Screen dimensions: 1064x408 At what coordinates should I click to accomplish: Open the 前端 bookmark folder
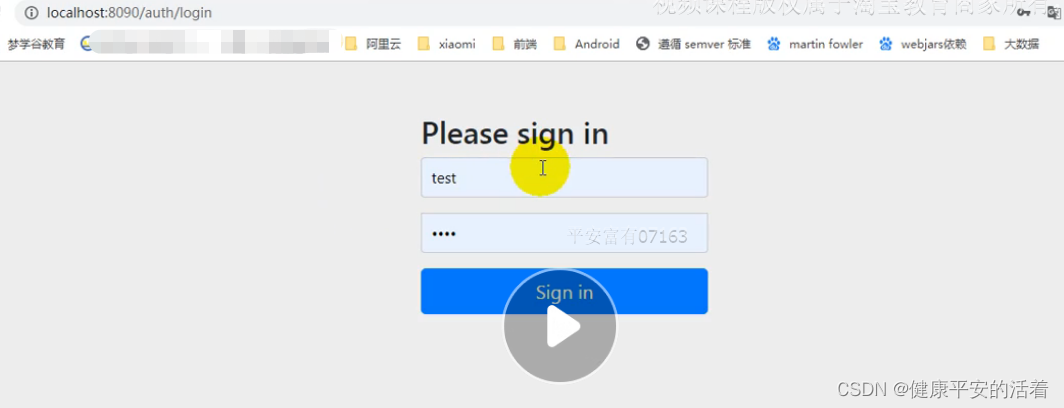click(514, 44)
